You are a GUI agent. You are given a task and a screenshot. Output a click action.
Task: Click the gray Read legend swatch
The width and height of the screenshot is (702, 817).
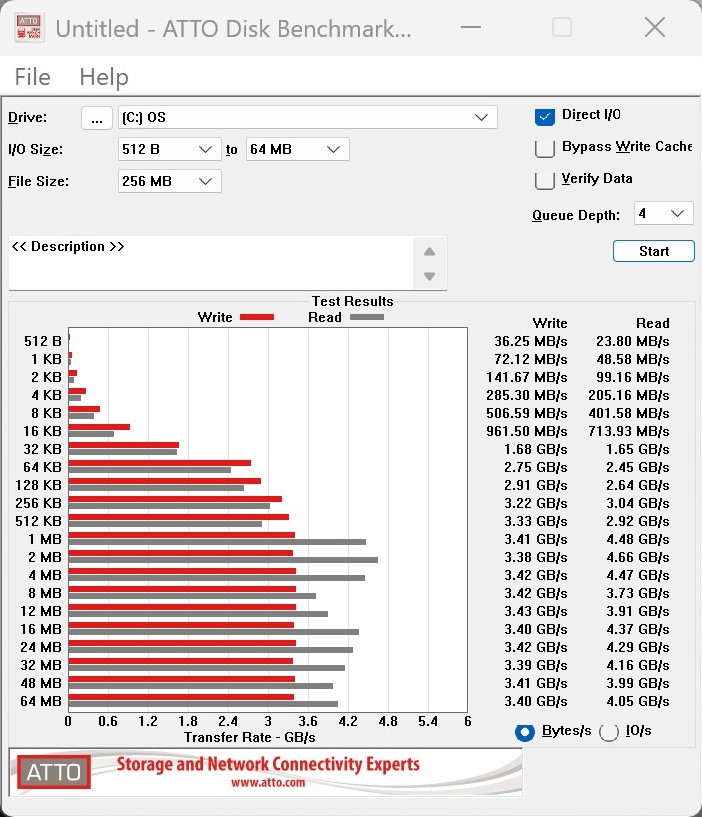[x=367, y=317]
